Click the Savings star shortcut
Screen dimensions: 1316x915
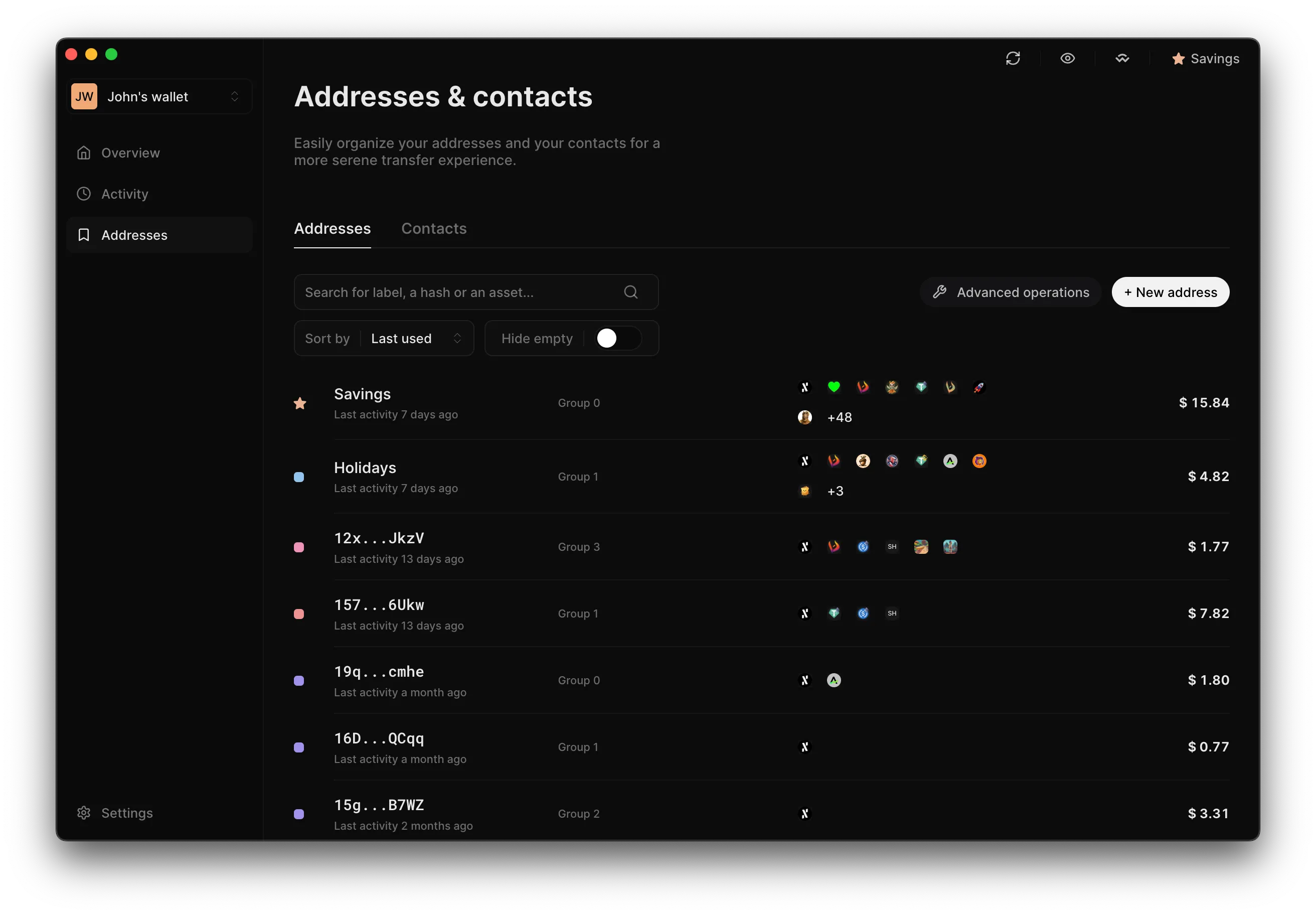point(1205,59)
